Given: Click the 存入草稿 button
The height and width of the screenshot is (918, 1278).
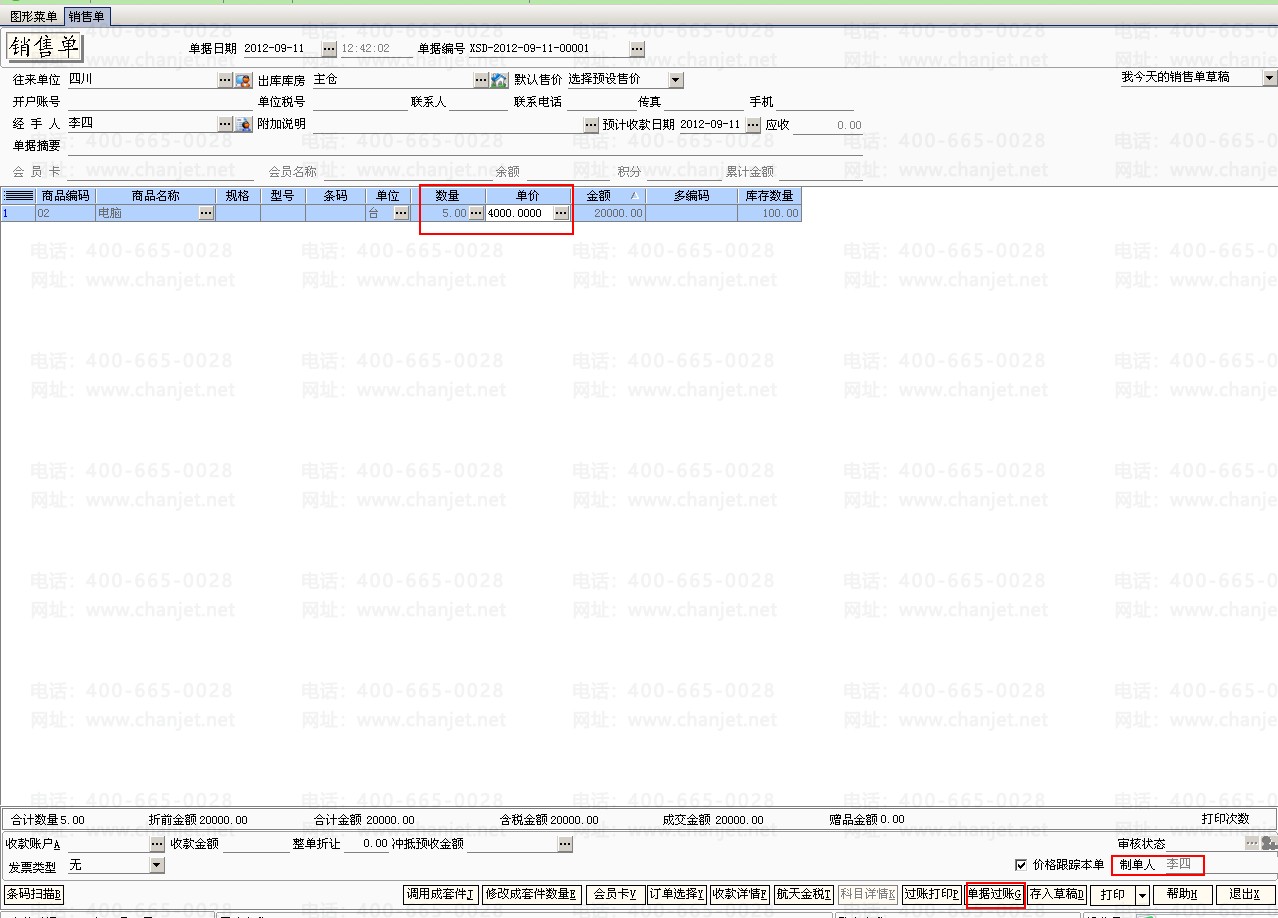Looking at the screenshot, I should pyautogui.click(x=1056, y=894).
